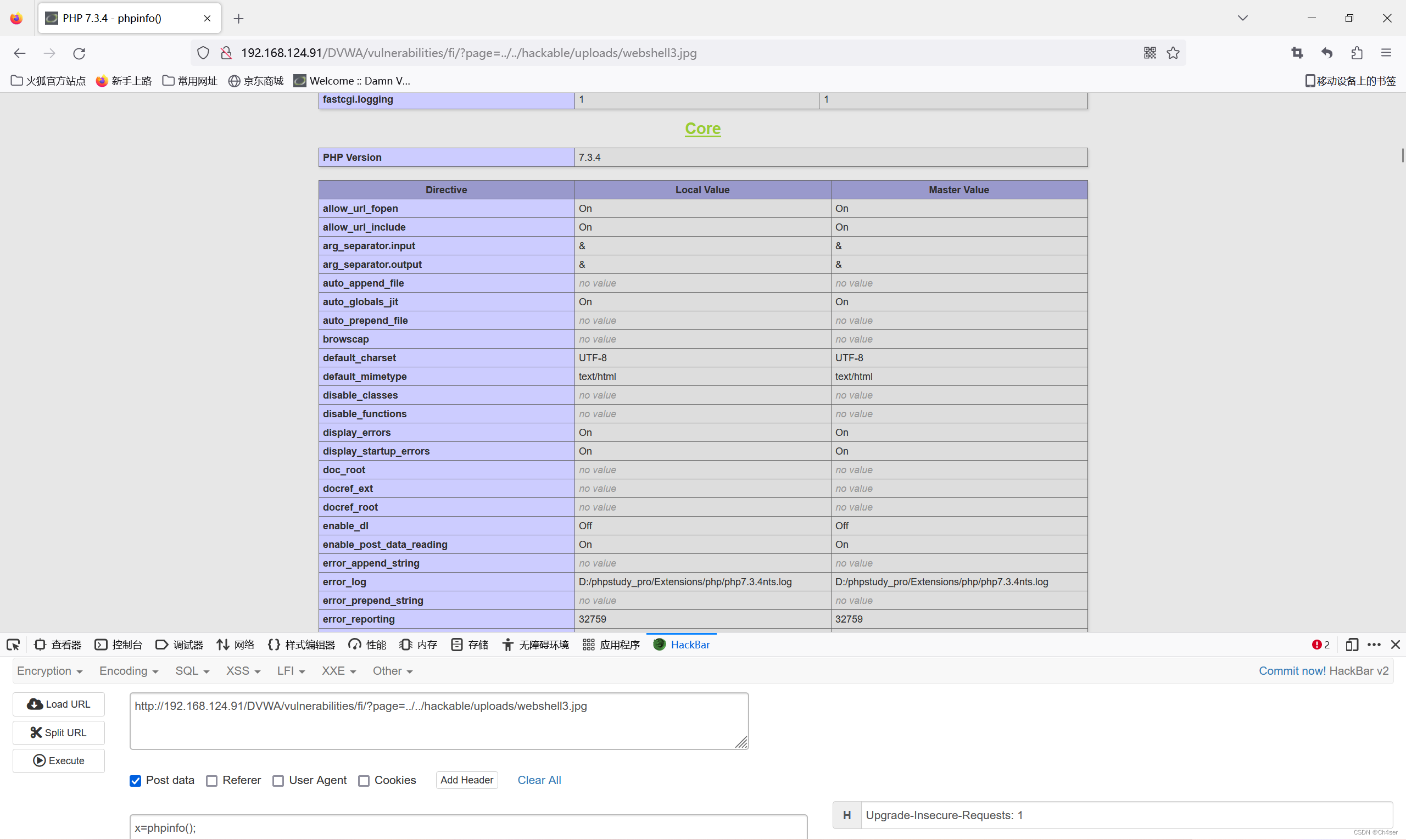
Task: Click the Commit now! link
Action: coord(1292,671)
